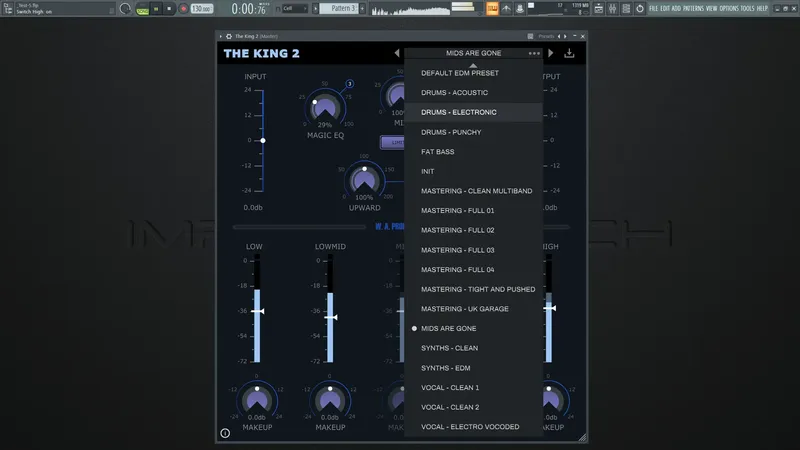Click the 0:00:76 time display
Screen dimensions: 800x450
click(248, 9)
